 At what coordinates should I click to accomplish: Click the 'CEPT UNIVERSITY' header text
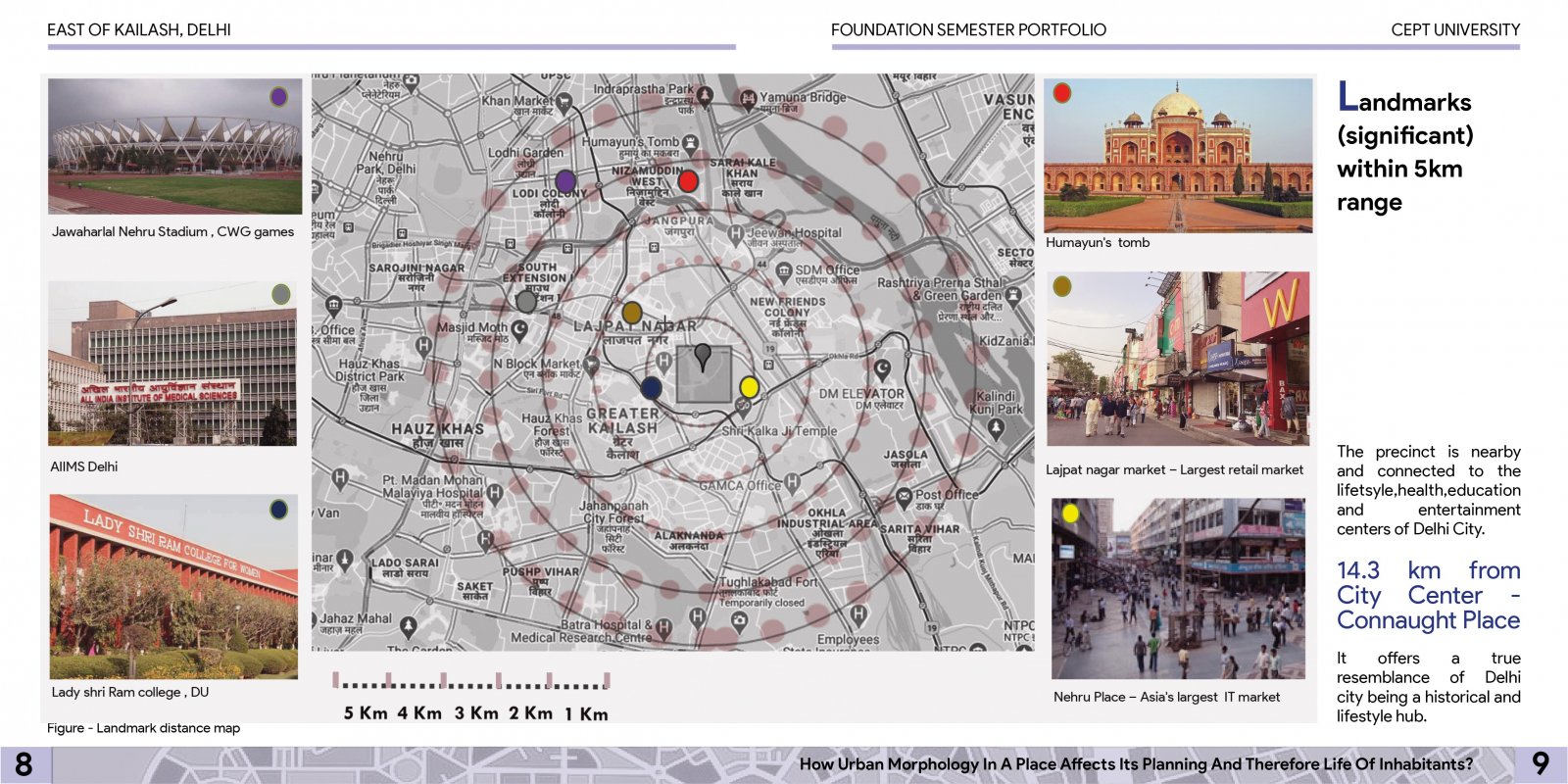click(1455, 30)
